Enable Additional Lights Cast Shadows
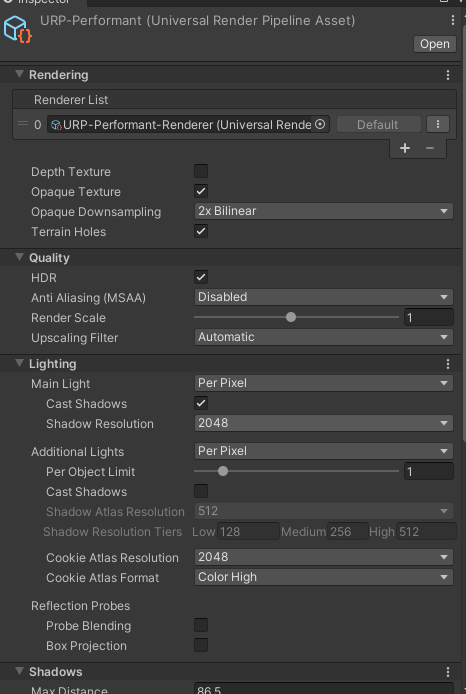Screen dimensions: 466x694 coord(201,491)
